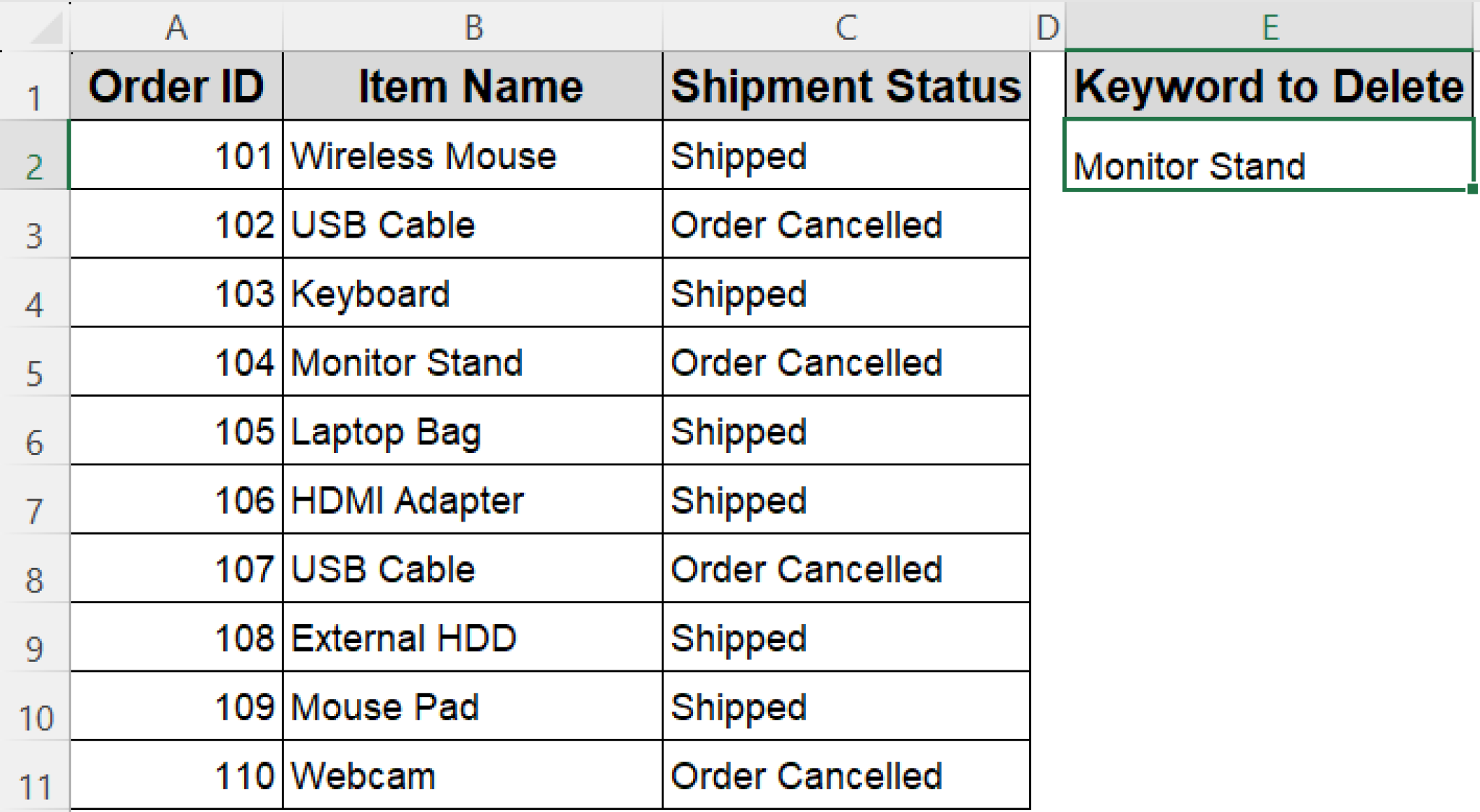Click the fill handle on cell E2
Viewport: 1480px width, 812px height.
1472,189
